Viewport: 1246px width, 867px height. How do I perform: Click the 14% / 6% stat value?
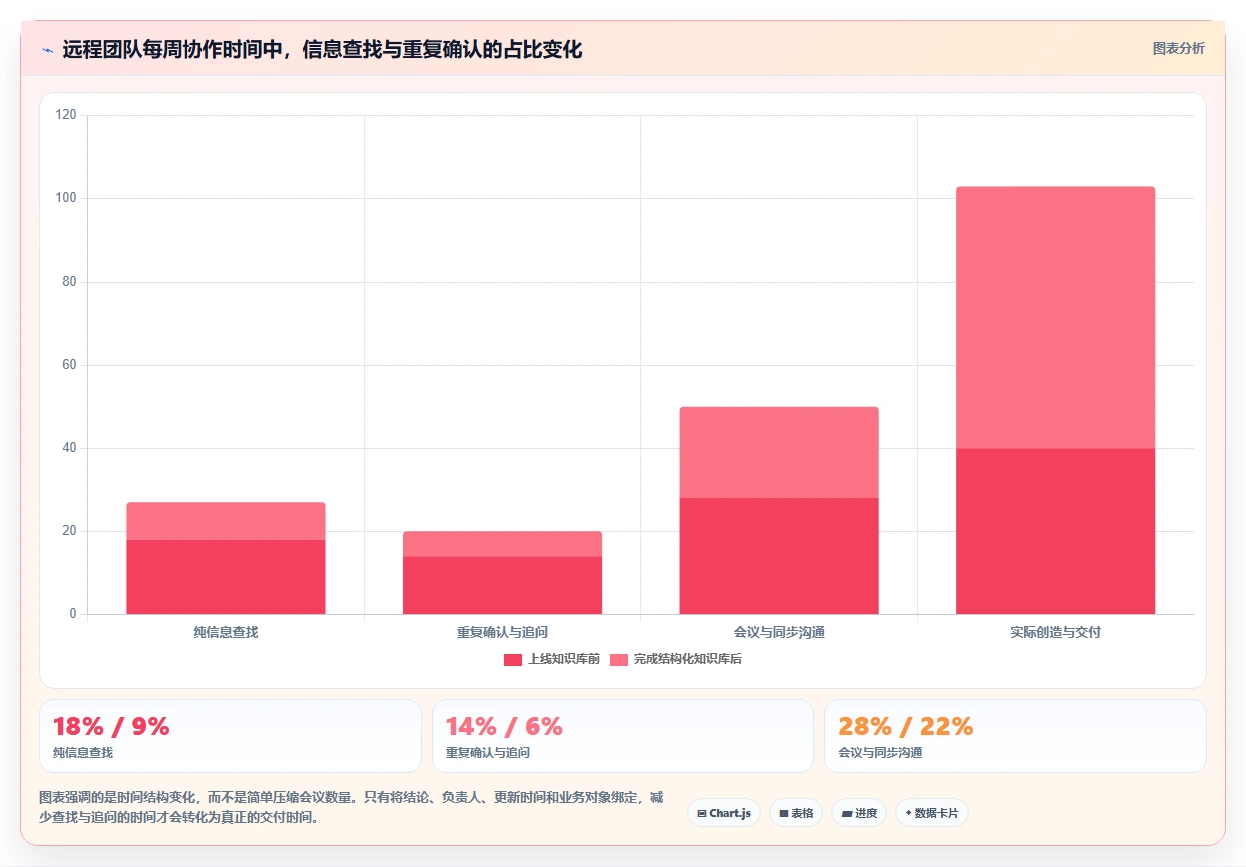[x=504, y=727]
